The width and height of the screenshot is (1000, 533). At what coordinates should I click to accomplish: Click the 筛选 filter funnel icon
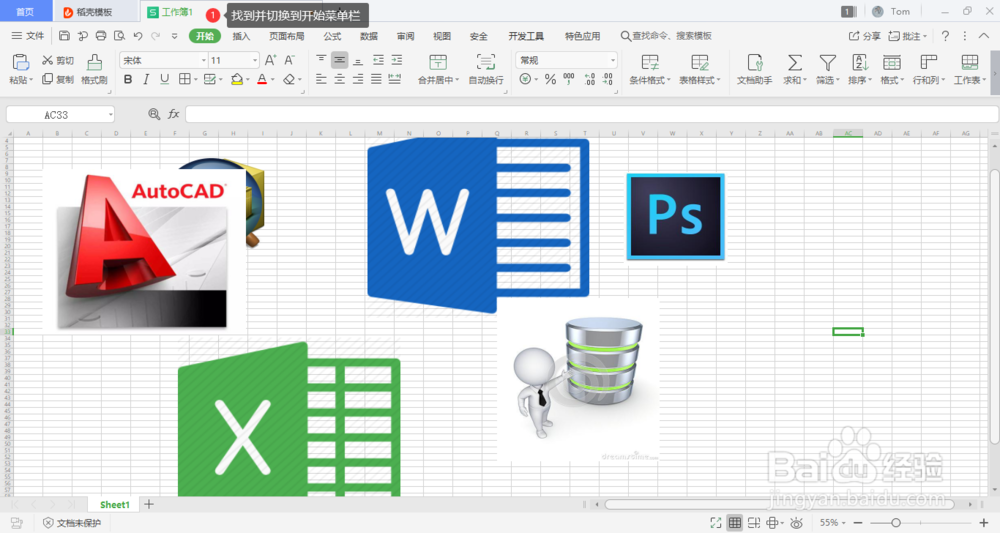tap(828, 62)
